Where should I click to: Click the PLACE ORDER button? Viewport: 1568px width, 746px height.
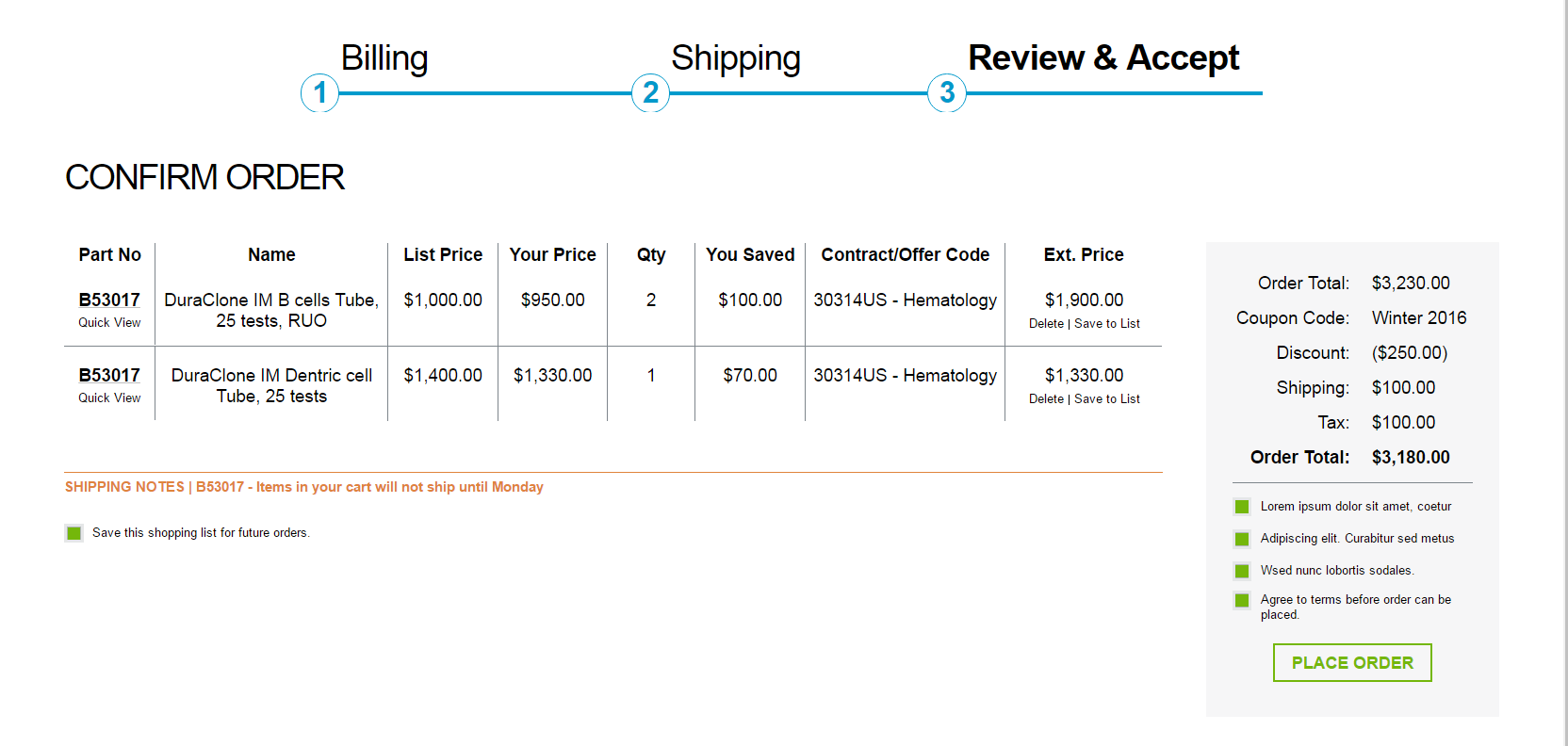click(x=1352, y=662)
